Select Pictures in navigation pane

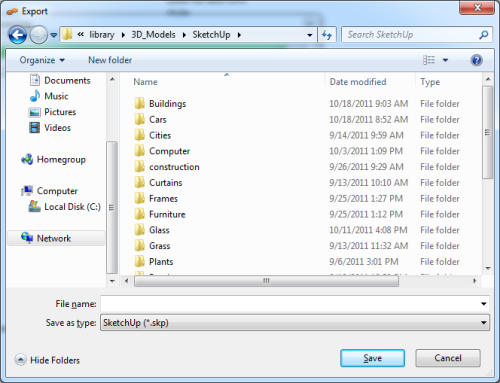coord(52,112)
